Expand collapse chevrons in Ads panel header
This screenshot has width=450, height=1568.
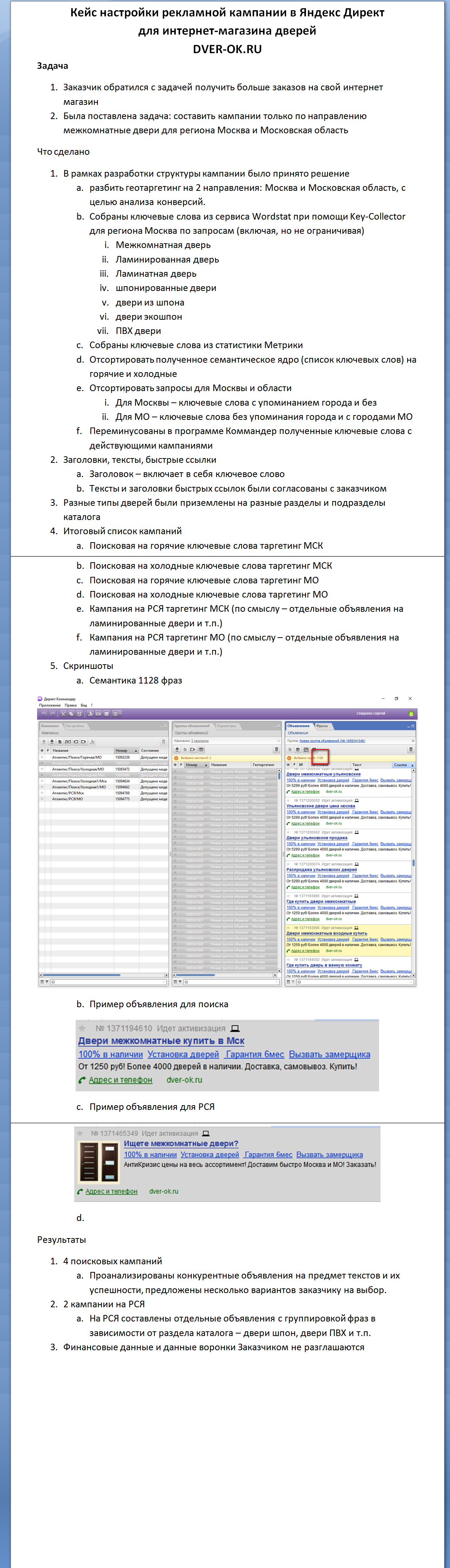(x=413, y=741)
